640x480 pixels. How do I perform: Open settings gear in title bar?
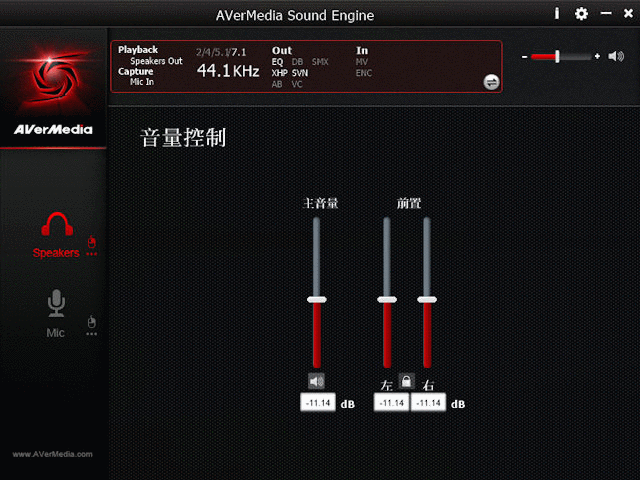click(581, 14)
